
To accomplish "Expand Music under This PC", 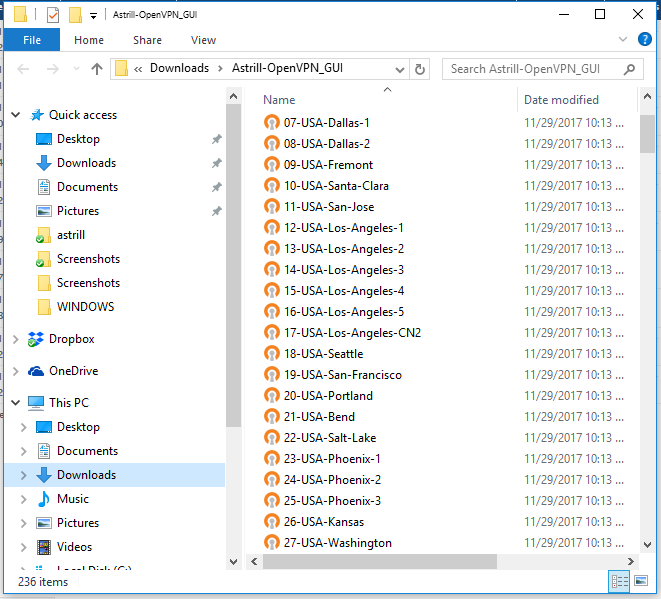I will [x=24, y=499].
